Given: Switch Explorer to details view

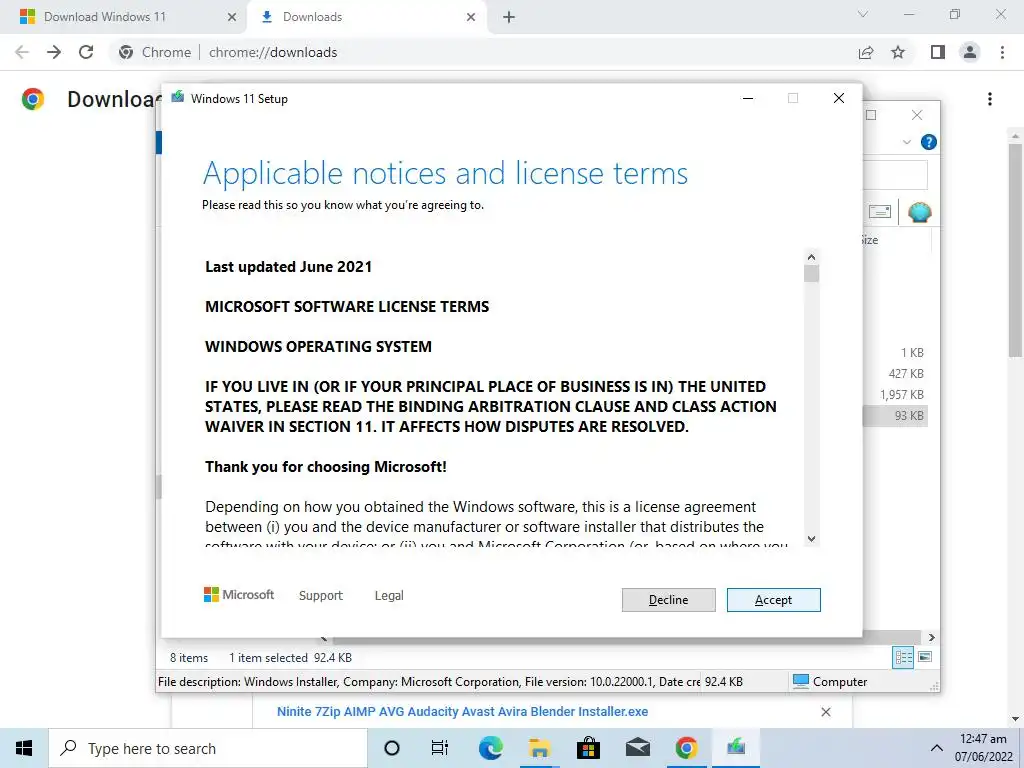Looking at the screenshot, I should coord(903,657).
